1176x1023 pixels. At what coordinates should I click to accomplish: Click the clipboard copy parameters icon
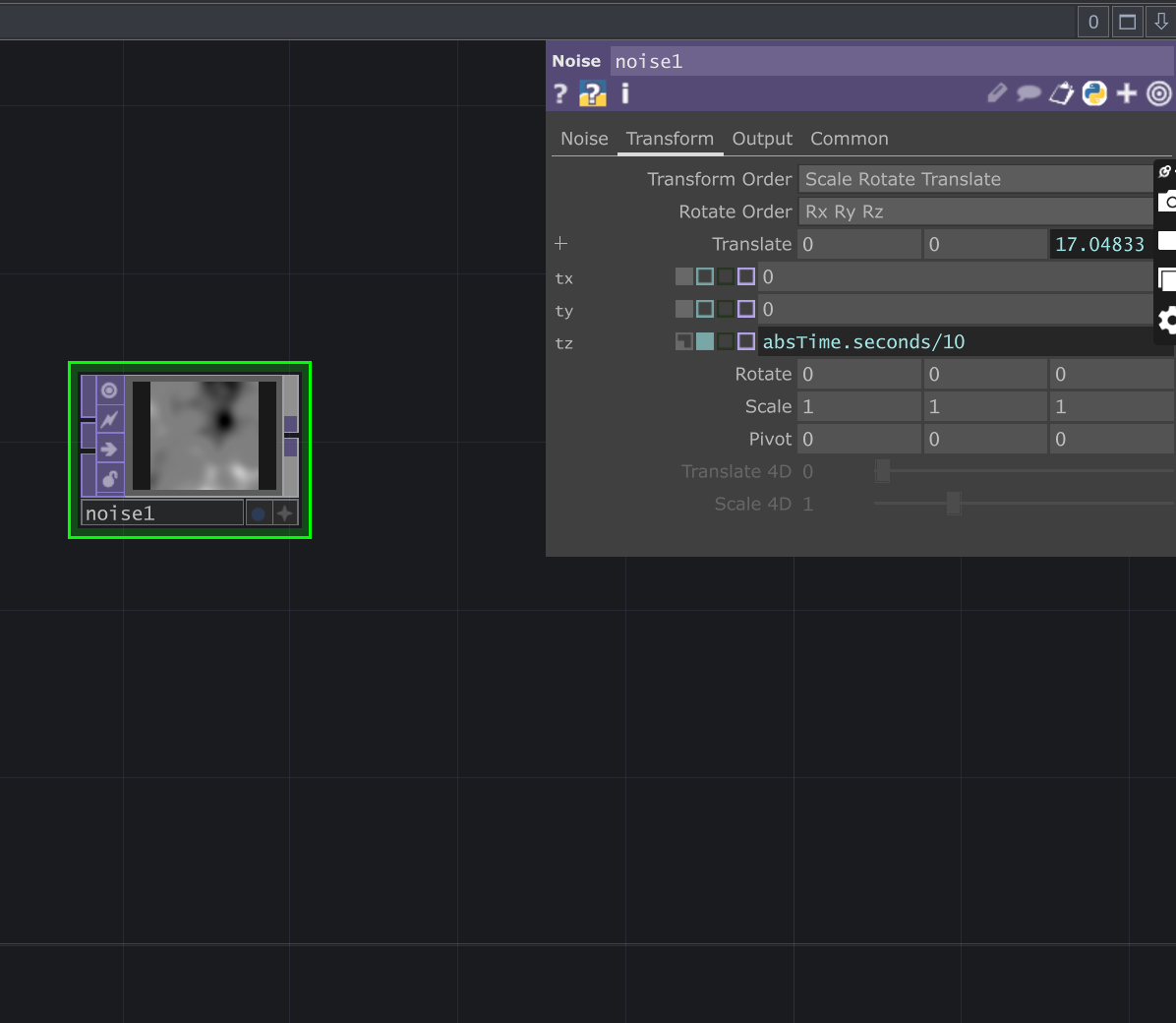tap(1061, 93)
